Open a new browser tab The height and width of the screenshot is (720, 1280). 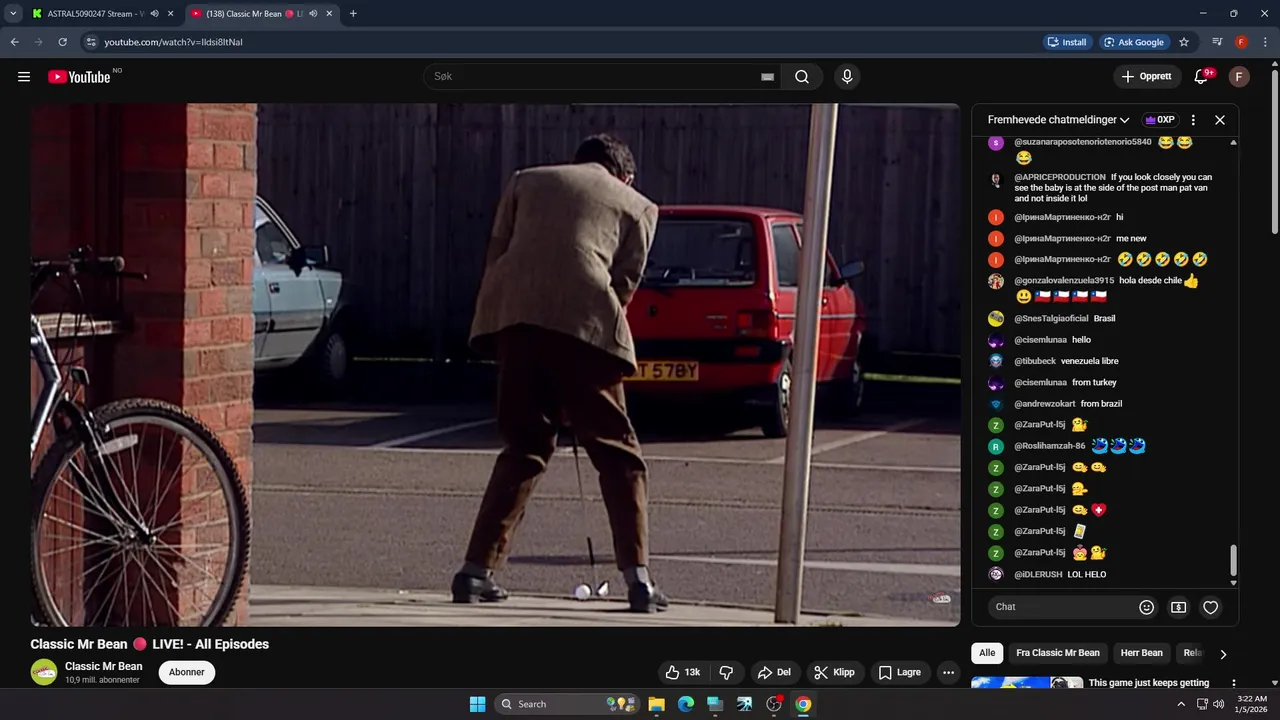tap(353, 14)
